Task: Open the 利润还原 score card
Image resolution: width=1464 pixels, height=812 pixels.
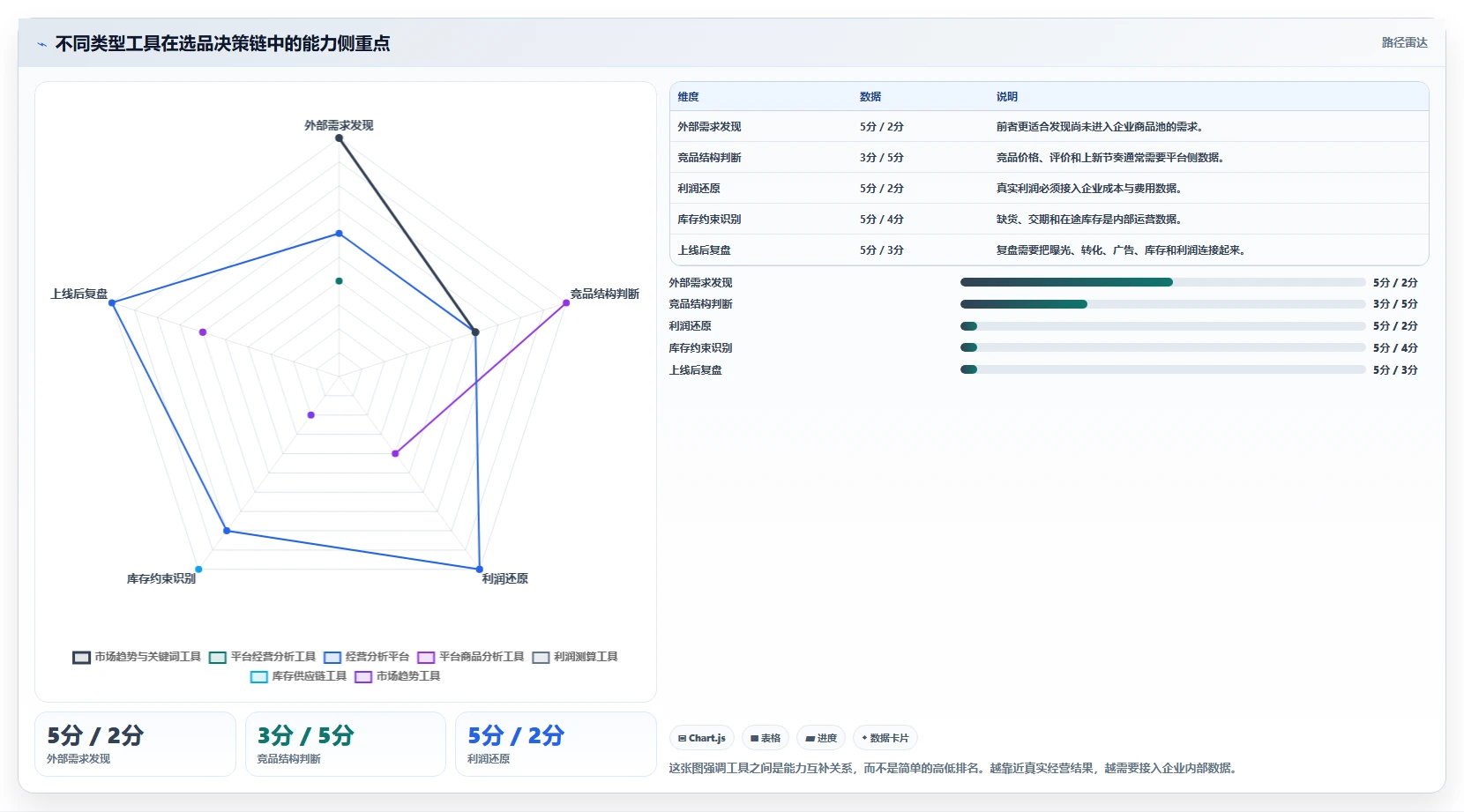Action: click(x=556, y=744)
